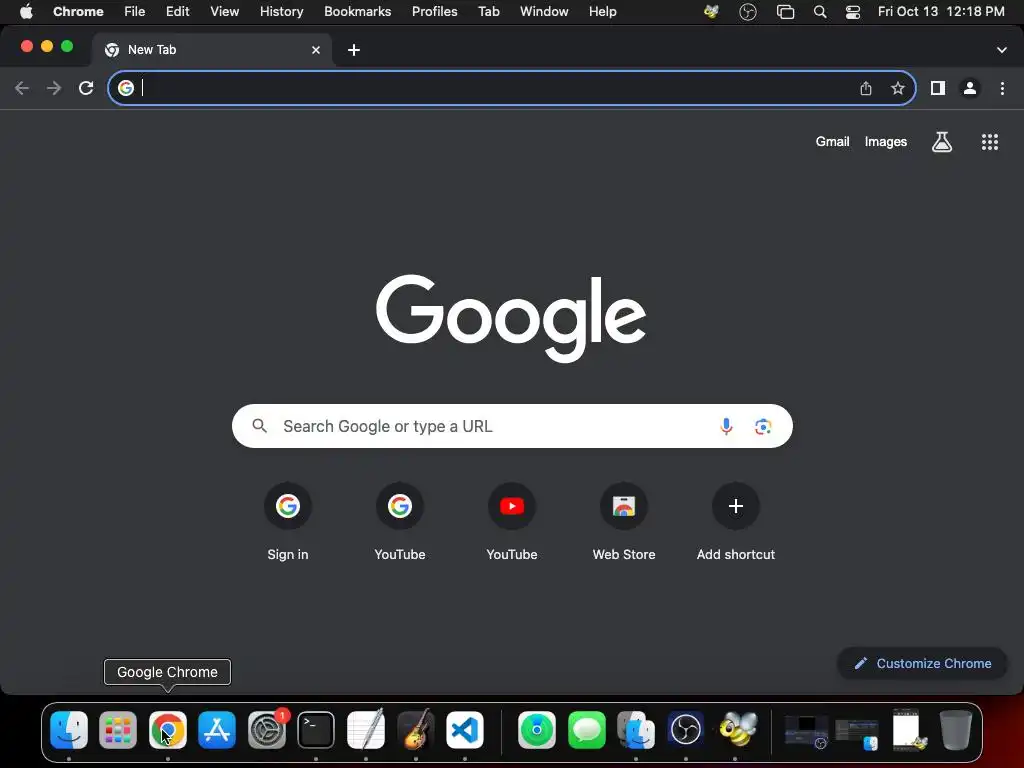Open the Google apps grid

tap(990, 142)
